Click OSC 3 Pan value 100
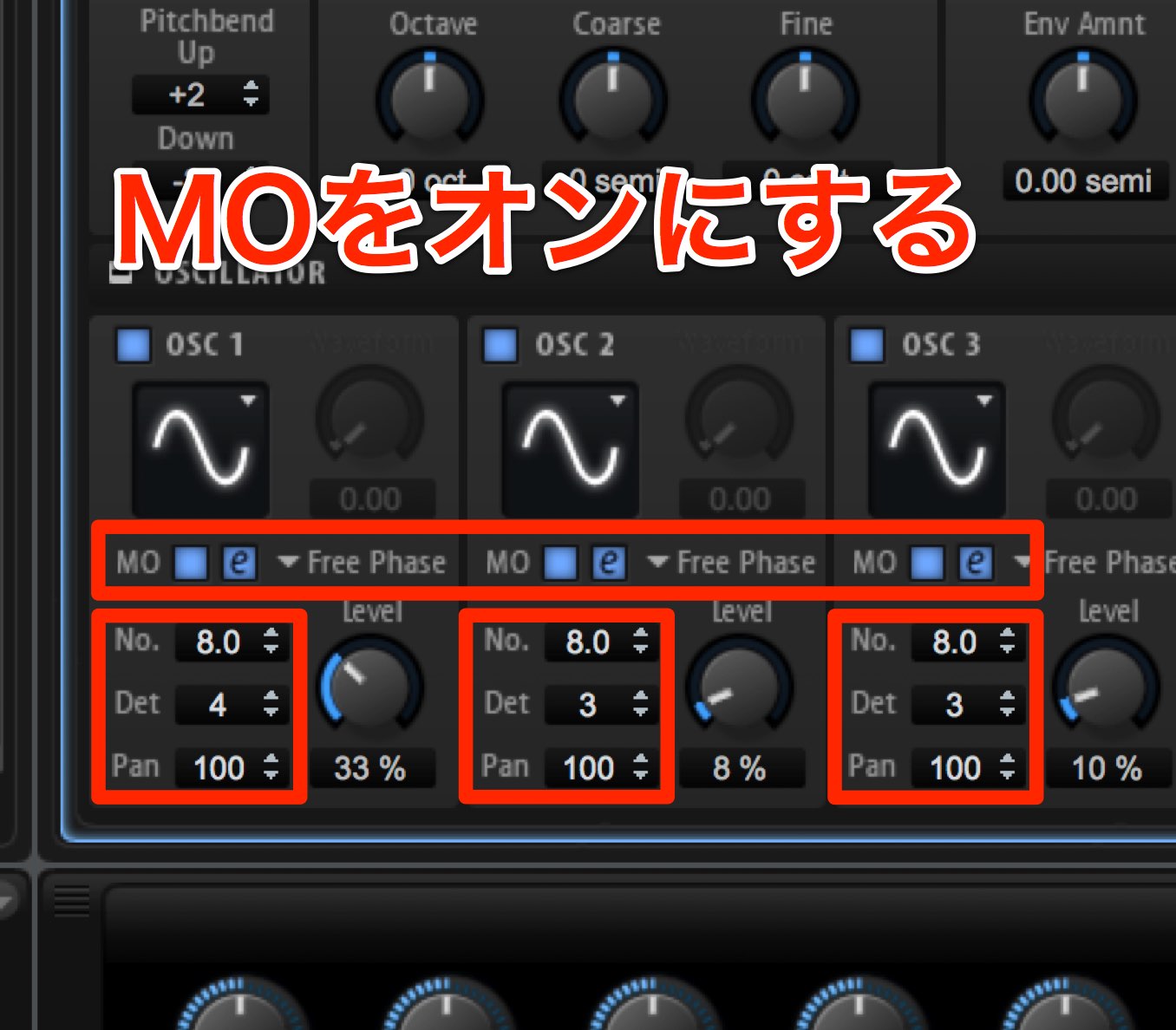The image size is (1176, 1030). (x=955, y=768)
